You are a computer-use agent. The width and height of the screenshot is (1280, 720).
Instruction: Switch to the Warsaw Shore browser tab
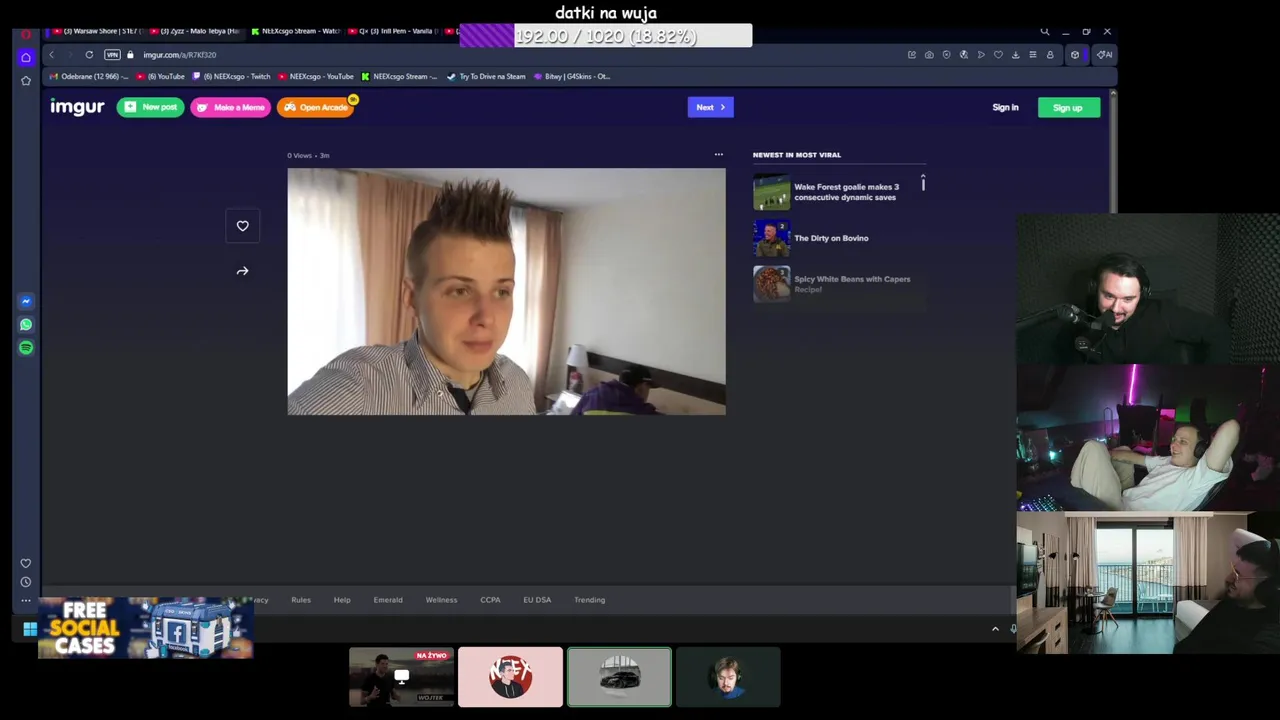pyautogui.click(x=95, y=31)
